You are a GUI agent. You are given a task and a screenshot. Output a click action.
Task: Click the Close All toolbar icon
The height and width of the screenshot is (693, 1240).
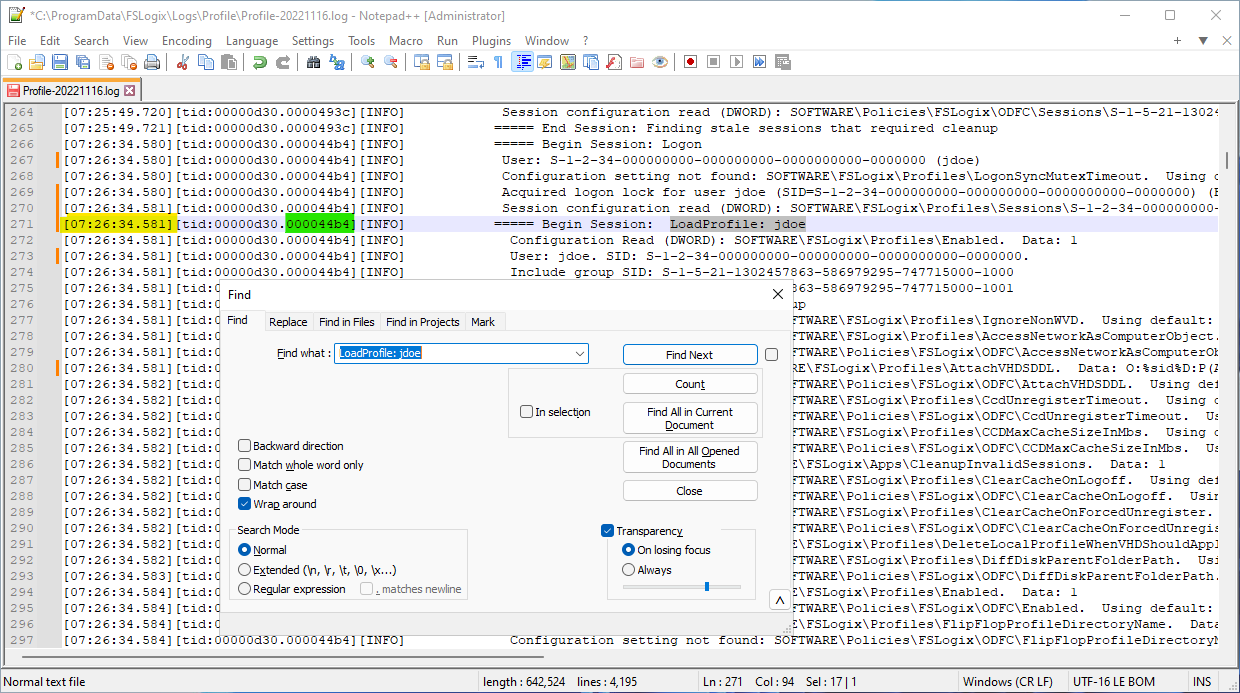pos(129,62)
